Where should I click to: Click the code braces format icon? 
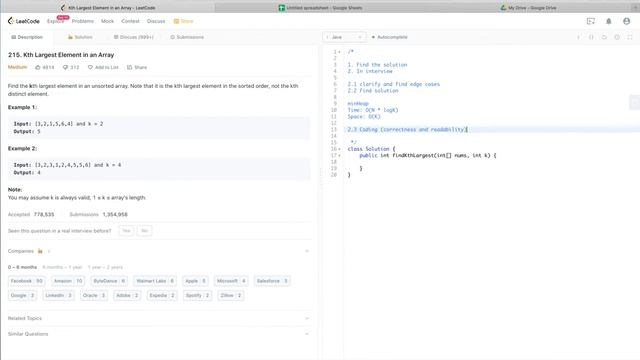point(591,37)
